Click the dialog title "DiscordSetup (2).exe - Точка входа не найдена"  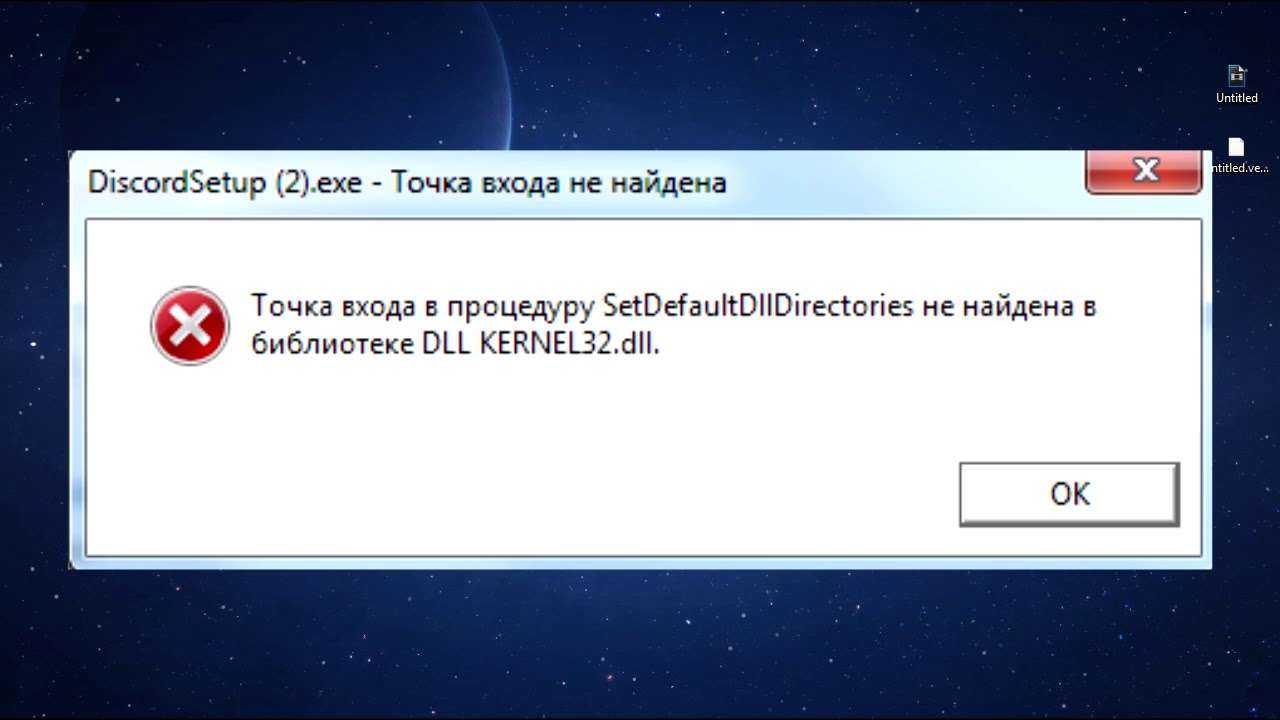(407, 183)
